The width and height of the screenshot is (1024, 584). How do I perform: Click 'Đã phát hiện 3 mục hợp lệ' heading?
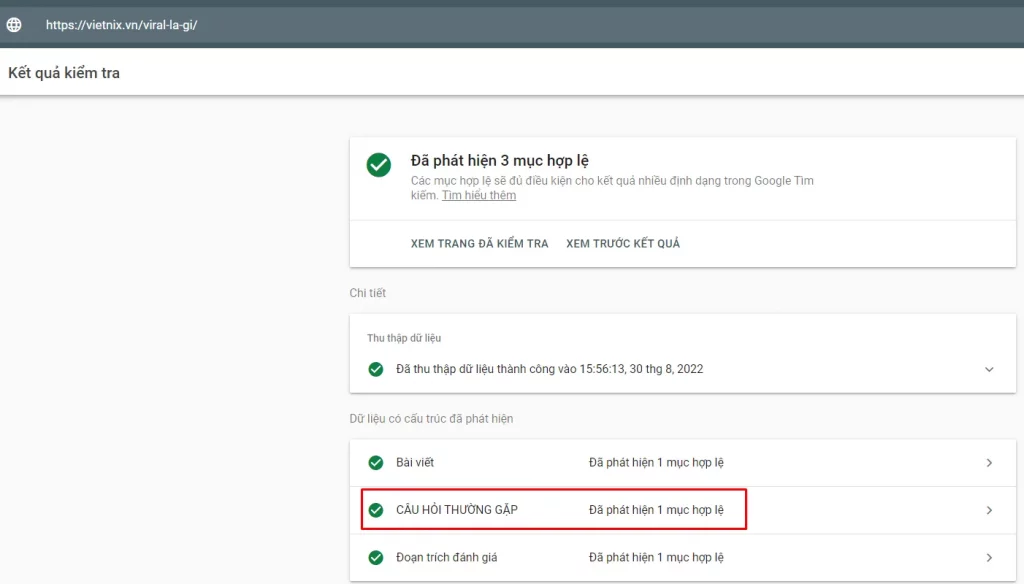coord(500,161)
